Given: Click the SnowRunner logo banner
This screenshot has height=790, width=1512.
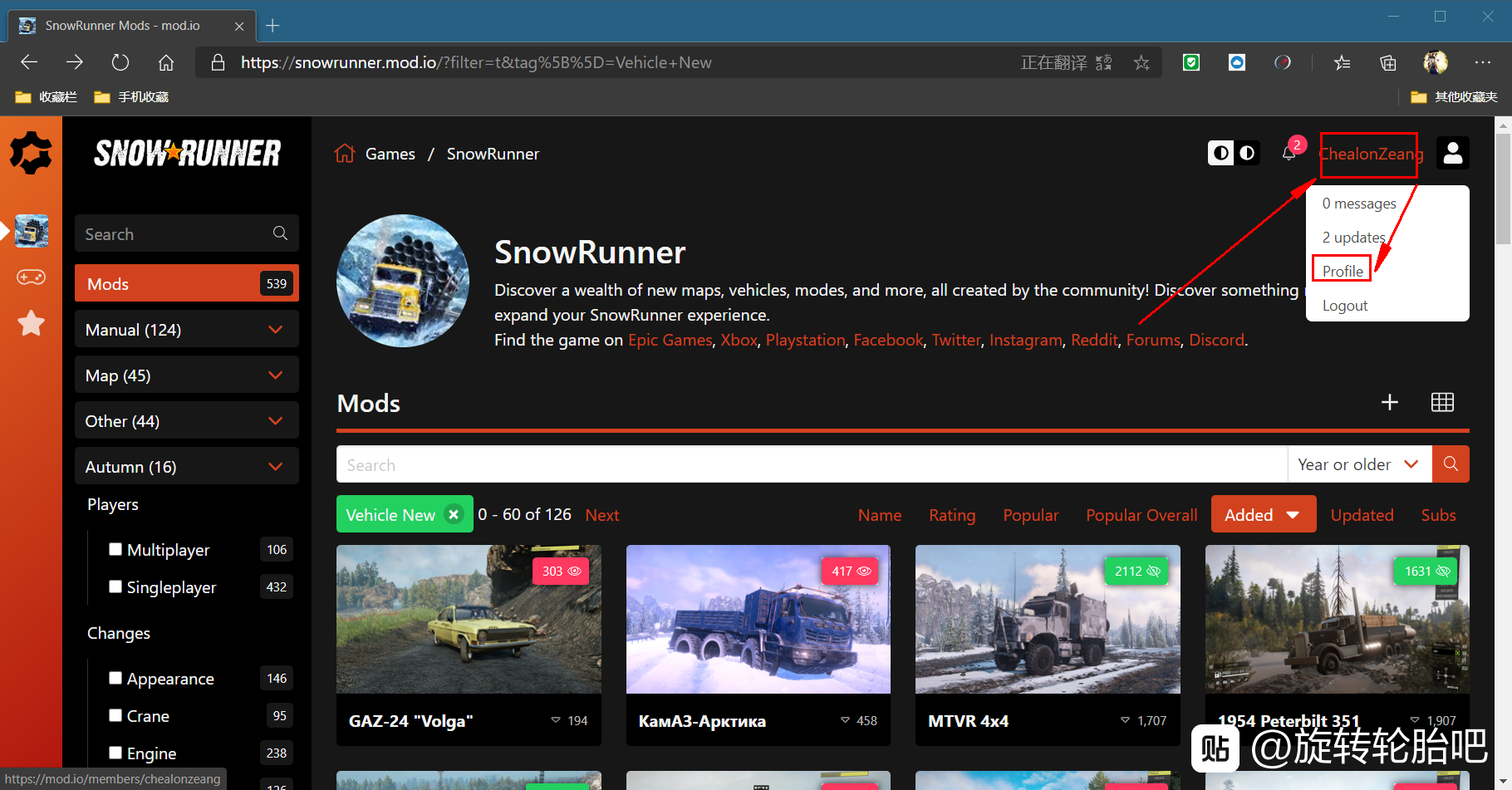Looking at the screenshot, I should (187, 153).
